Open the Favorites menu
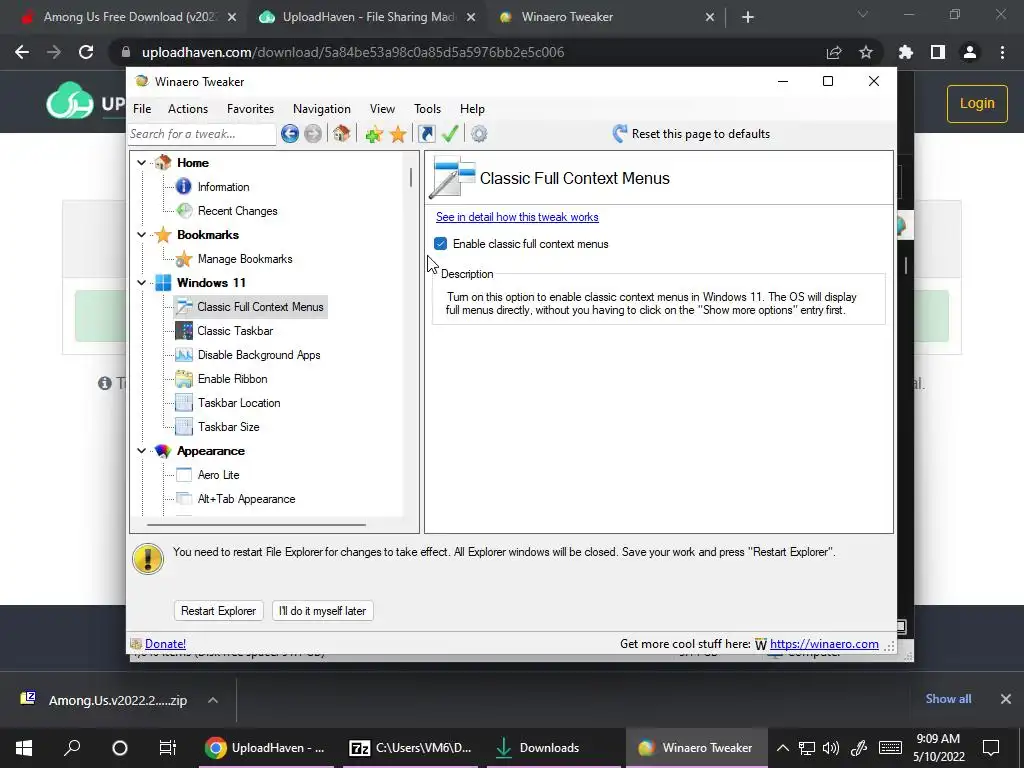Viewport: 1024px width, 768px height. pos(250,109)
